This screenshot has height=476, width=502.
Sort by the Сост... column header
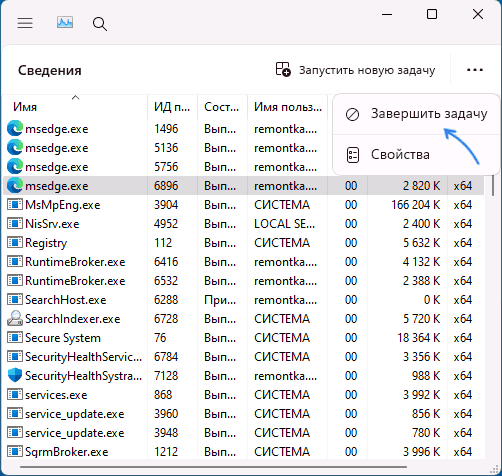(222, 107)
